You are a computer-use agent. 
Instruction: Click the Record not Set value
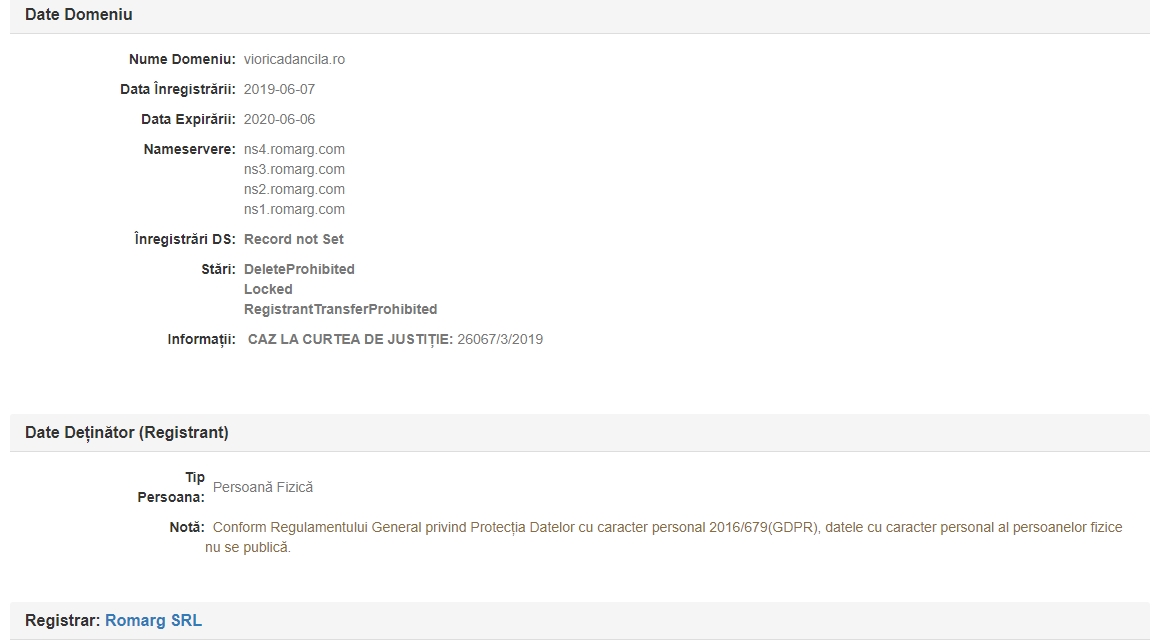pyautogui.click(x=293, y=239)
